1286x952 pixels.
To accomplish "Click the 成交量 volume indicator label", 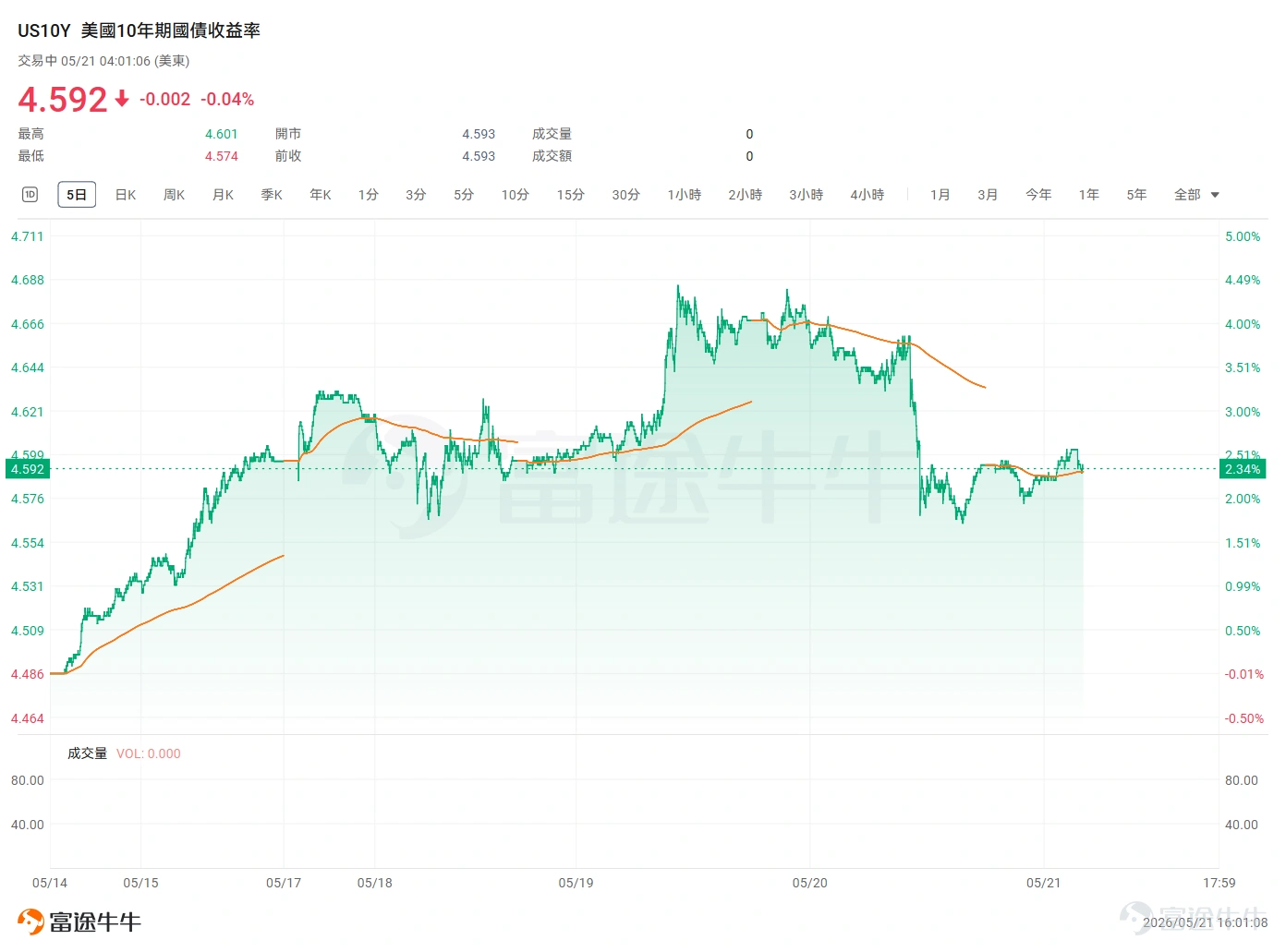I will click(87, 753).
